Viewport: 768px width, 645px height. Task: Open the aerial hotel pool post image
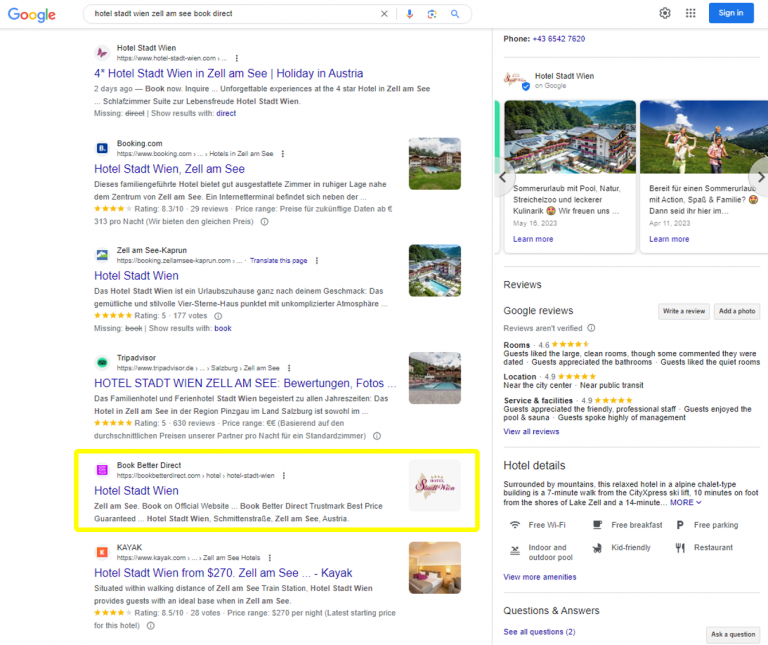(x=570, y=137)
